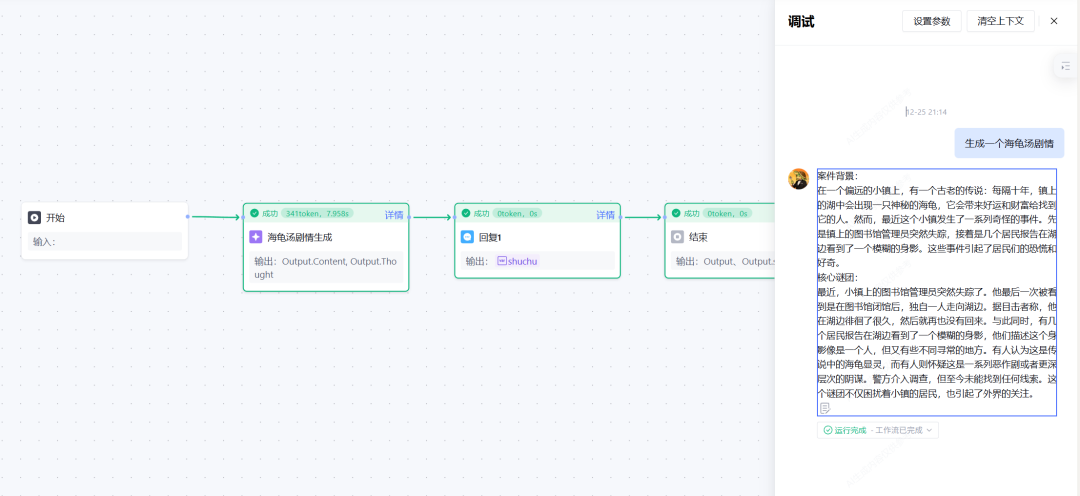This screenshot has height=496, width=1080.
Task: Click the user message 生成一个海龟汤剧情
Action: tap(1009, 143)
